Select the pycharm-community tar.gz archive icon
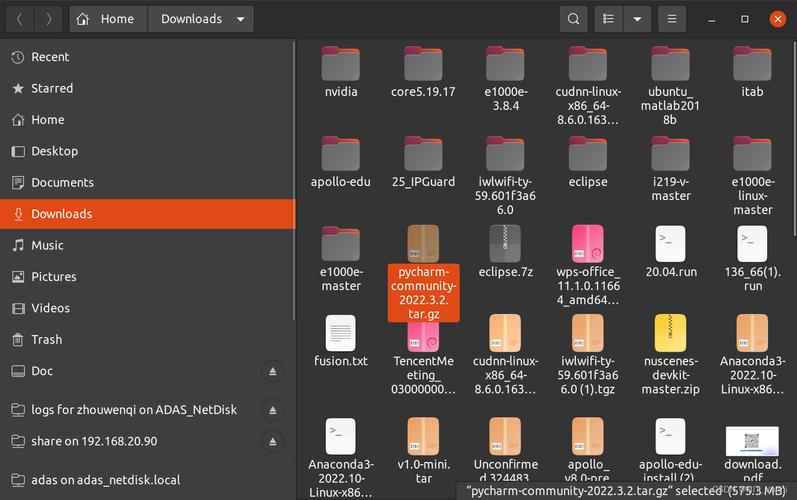 423,243
